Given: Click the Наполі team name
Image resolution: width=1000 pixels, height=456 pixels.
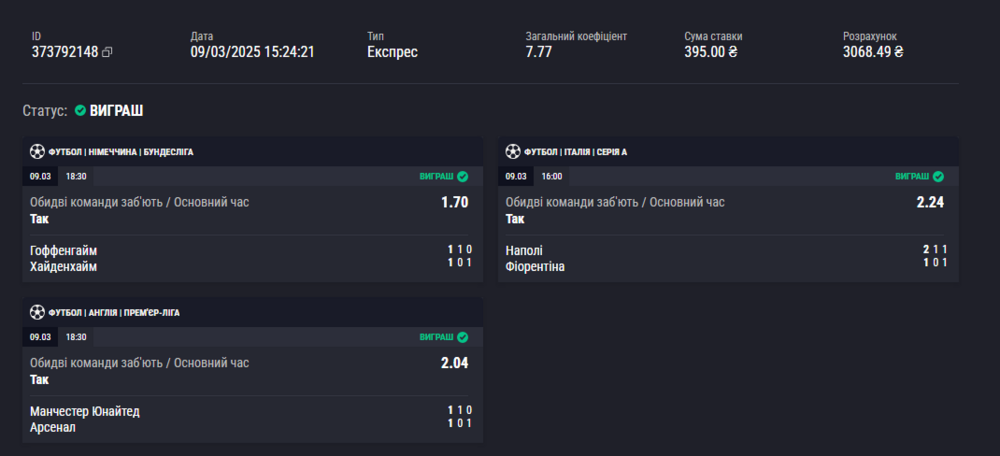Looking at the screenshot, I should pyautogui.click(x=525, y=250).
